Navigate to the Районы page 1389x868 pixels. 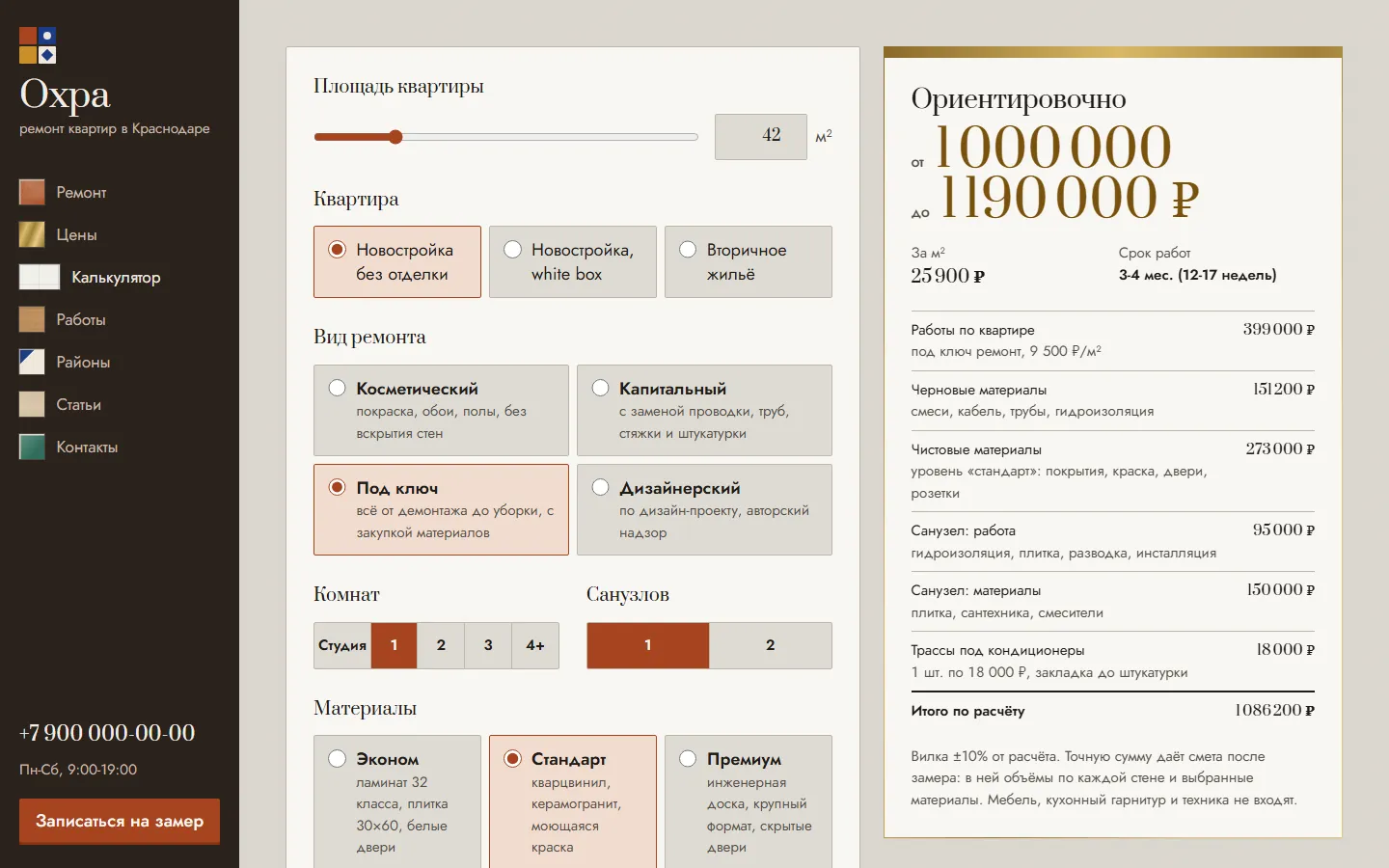(x=83, y=363)
